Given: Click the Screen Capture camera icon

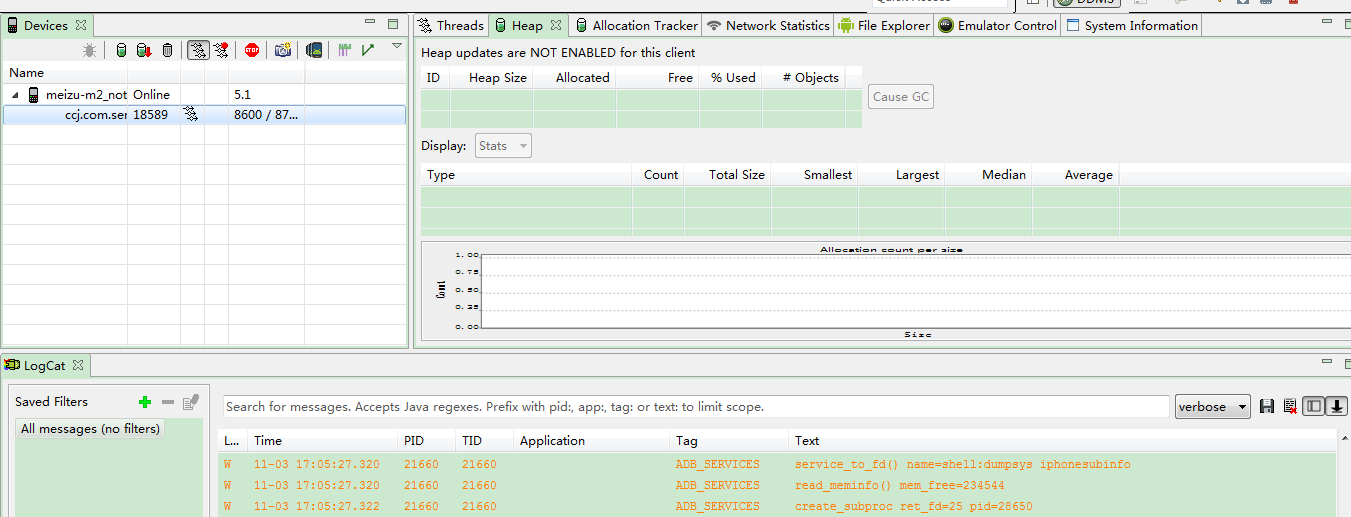Looking at the screenshot, I should tap(283, 50).
